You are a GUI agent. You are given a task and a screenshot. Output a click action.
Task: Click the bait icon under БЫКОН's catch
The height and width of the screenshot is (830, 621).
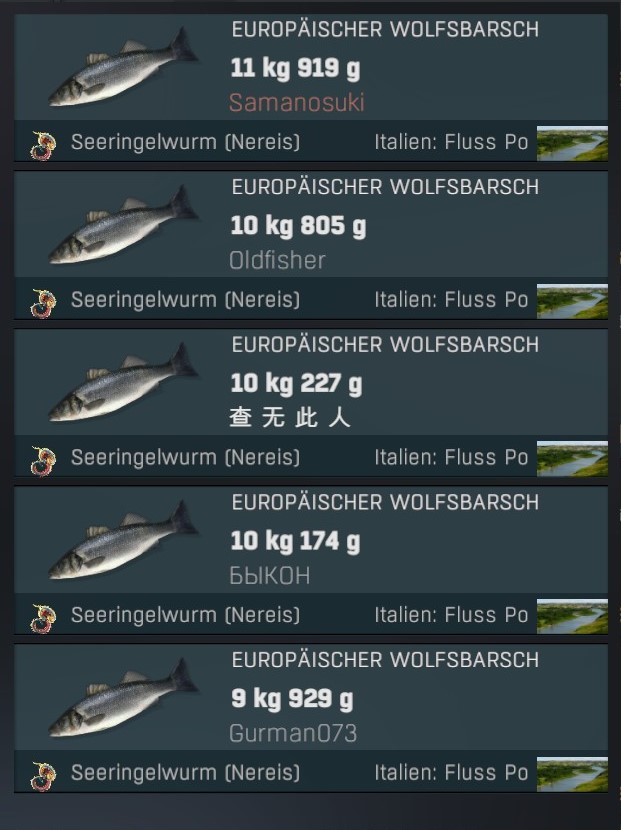click(43, 619)
